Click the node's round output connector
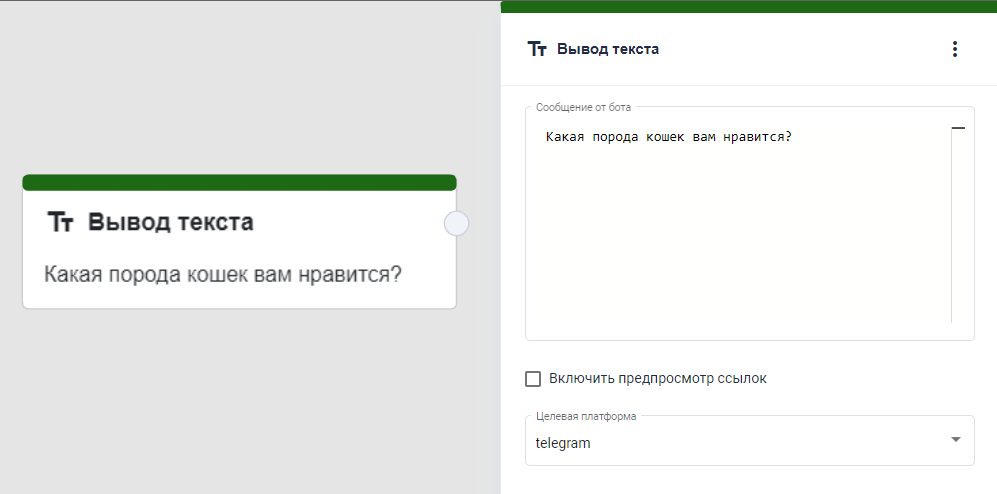Screen dimensions: 997x494 tap(456, 224)
